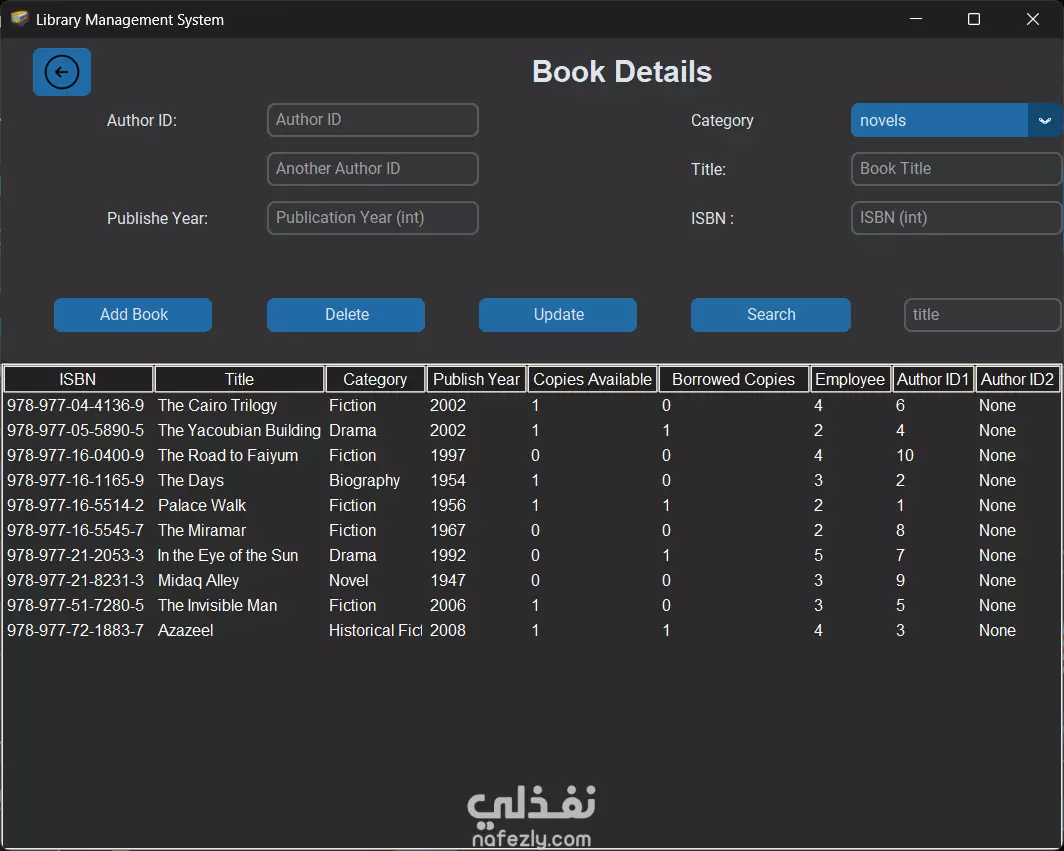
Task: Select The Invisible Man title cell
Action: coord(217,606)
